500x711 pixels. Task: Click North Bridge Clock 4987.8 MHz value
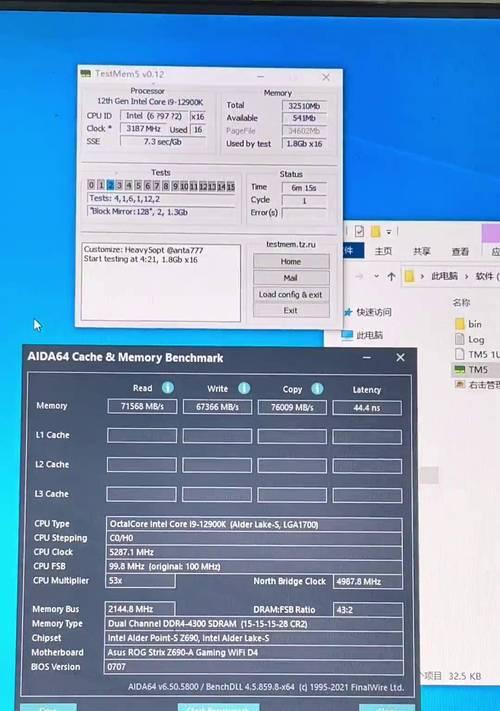click(x=368, y=581)
